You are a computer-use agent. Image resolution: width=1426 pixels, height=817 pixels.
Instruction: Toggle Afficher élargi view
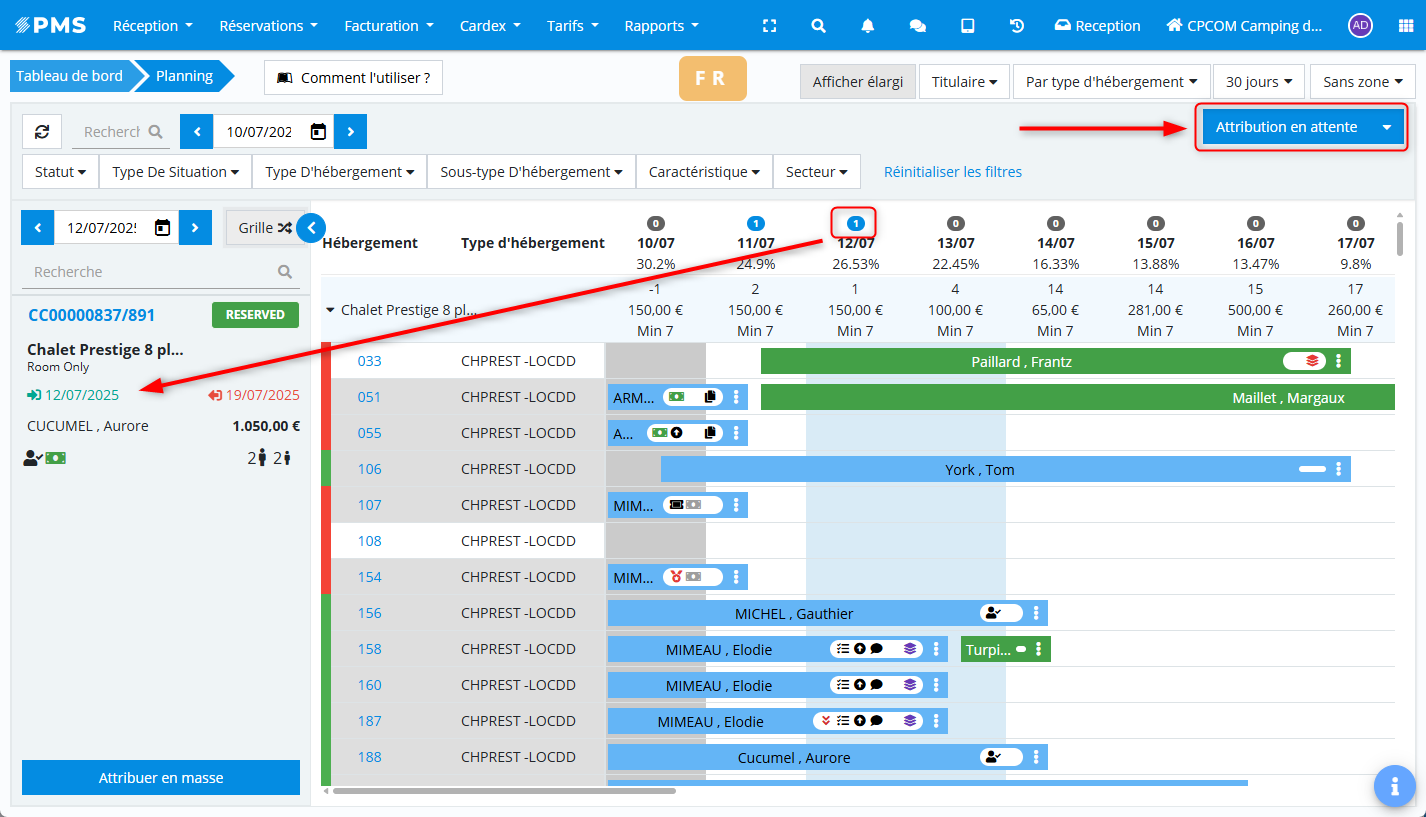coord(857,82)
